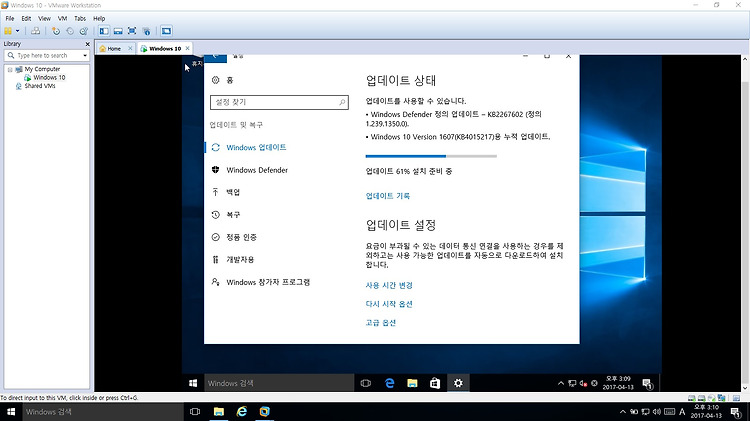The width and height of the screenshot is (750, 421).
Task: Toggle the thumbnail bar toolbar icon
Action: [118, 31]
